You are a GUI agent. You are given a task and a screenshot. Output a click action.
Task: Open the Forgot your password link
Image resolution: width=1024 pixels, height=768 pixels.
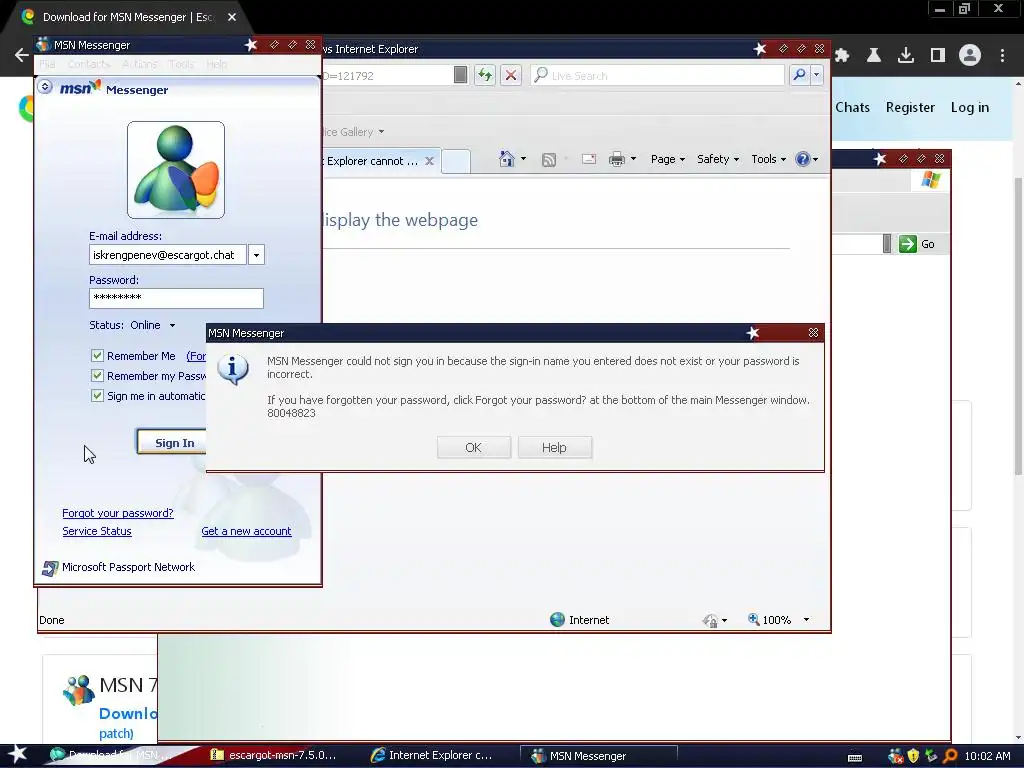[x=118, y=513]
